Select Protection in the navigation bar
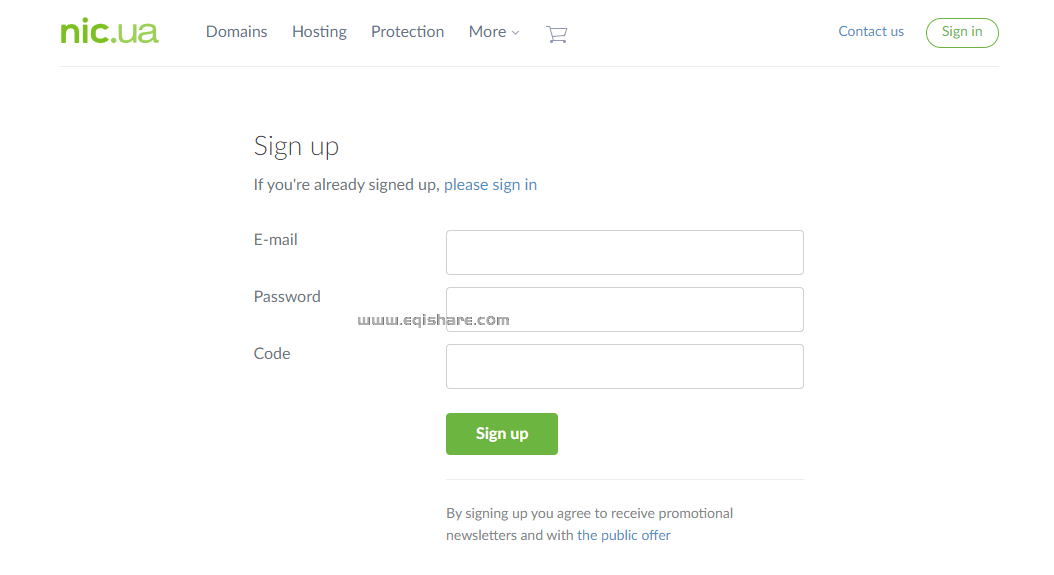The image size is (1054, 575). [x=407, y=32]
